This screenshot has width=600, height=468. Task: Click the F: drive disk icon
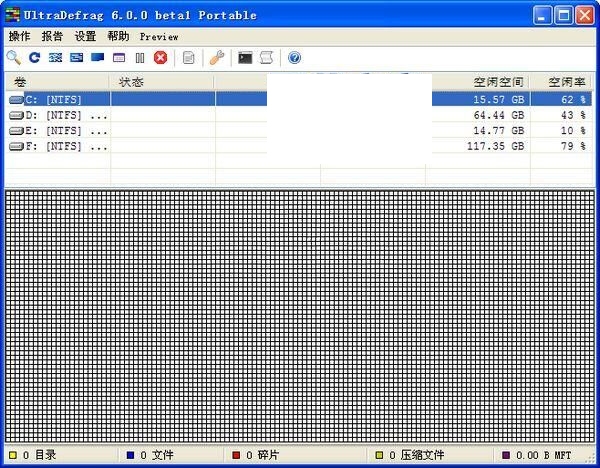click(16, 146)
